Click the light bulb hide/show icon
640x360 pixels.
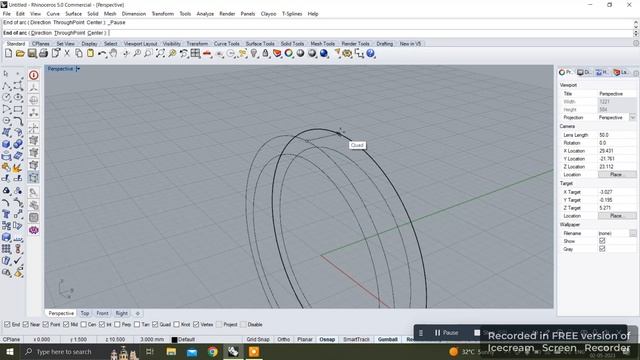pos(254,53)
